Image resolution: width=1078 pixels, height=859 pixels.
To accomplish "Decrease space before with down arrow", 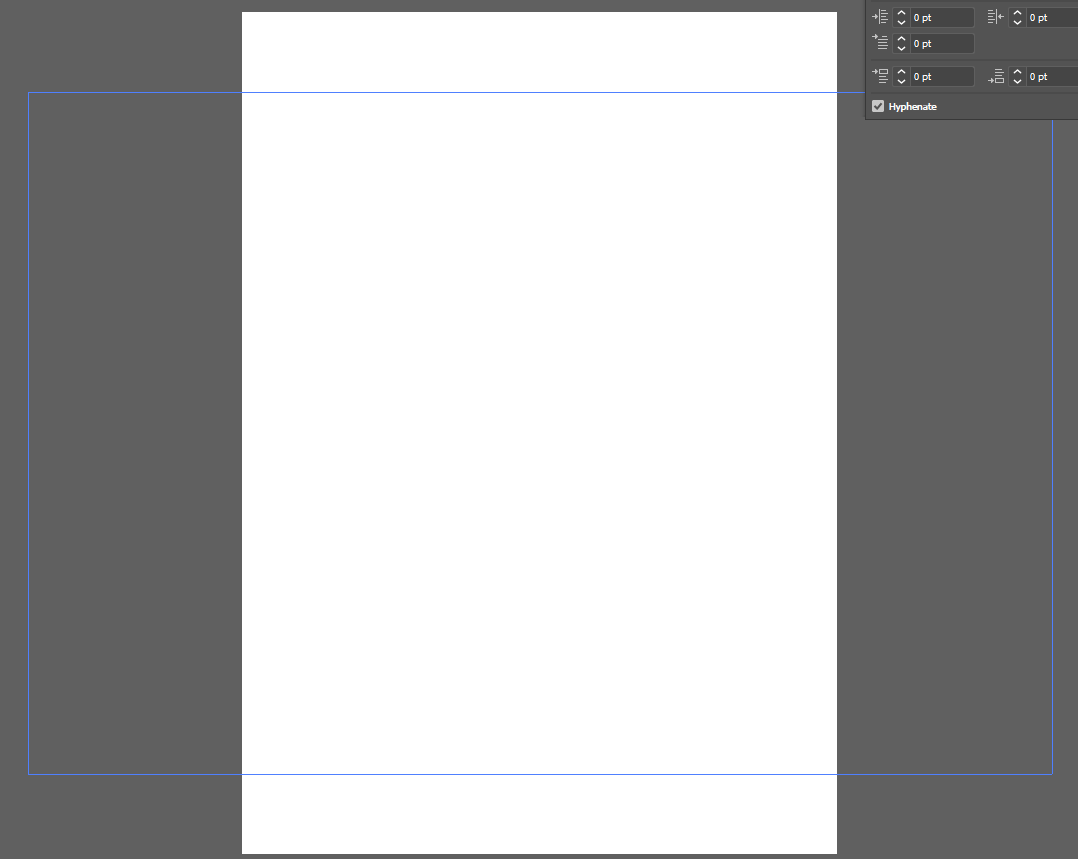I will coord(901,81).
